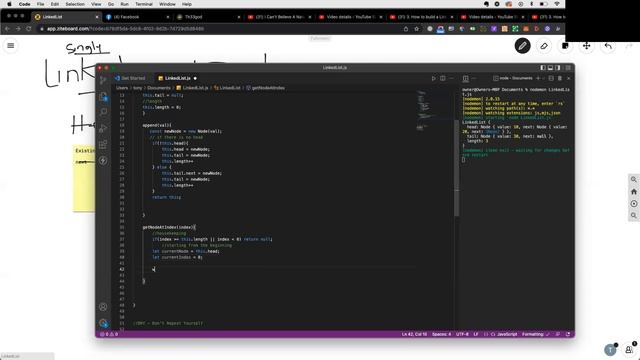Open the Search view in VS Code sidebar

click(x=103, y=112)
